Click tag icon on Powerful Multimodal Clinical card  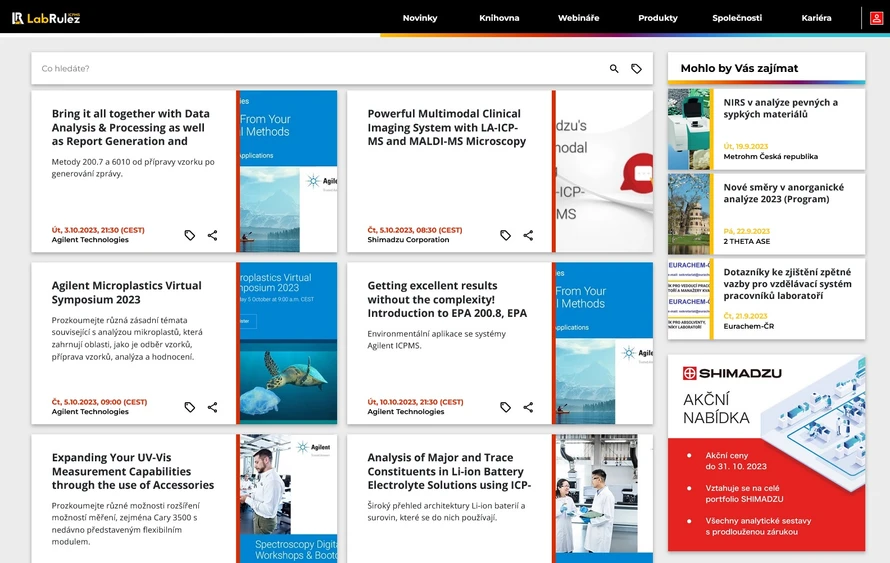coord(505,235)
